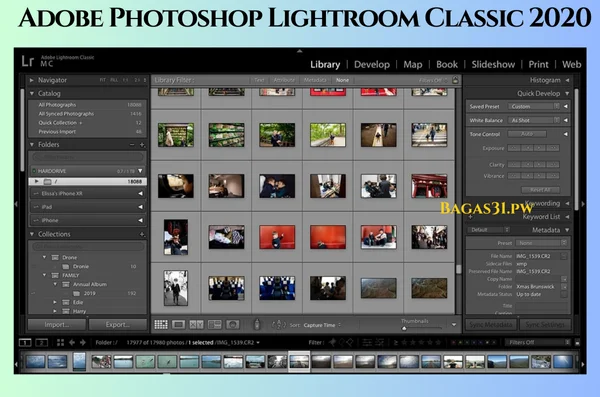This screenshot has height=397, width=600.
Task: Go to folder arrow beside Xmas Brunswick
Action: [x=564, y=287]
